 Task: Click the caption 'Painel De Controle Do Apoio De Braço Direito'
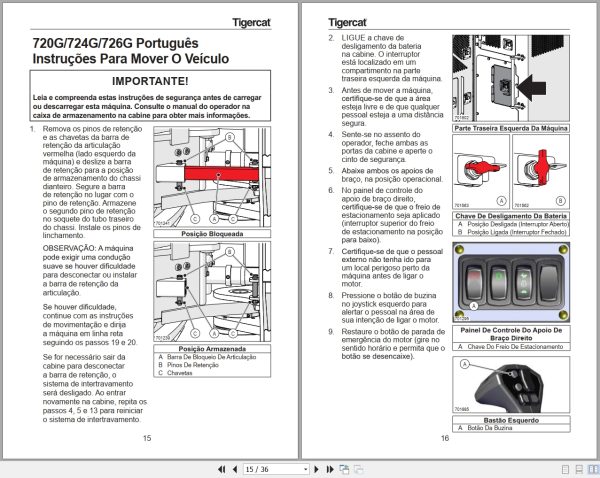click(511, 334)
